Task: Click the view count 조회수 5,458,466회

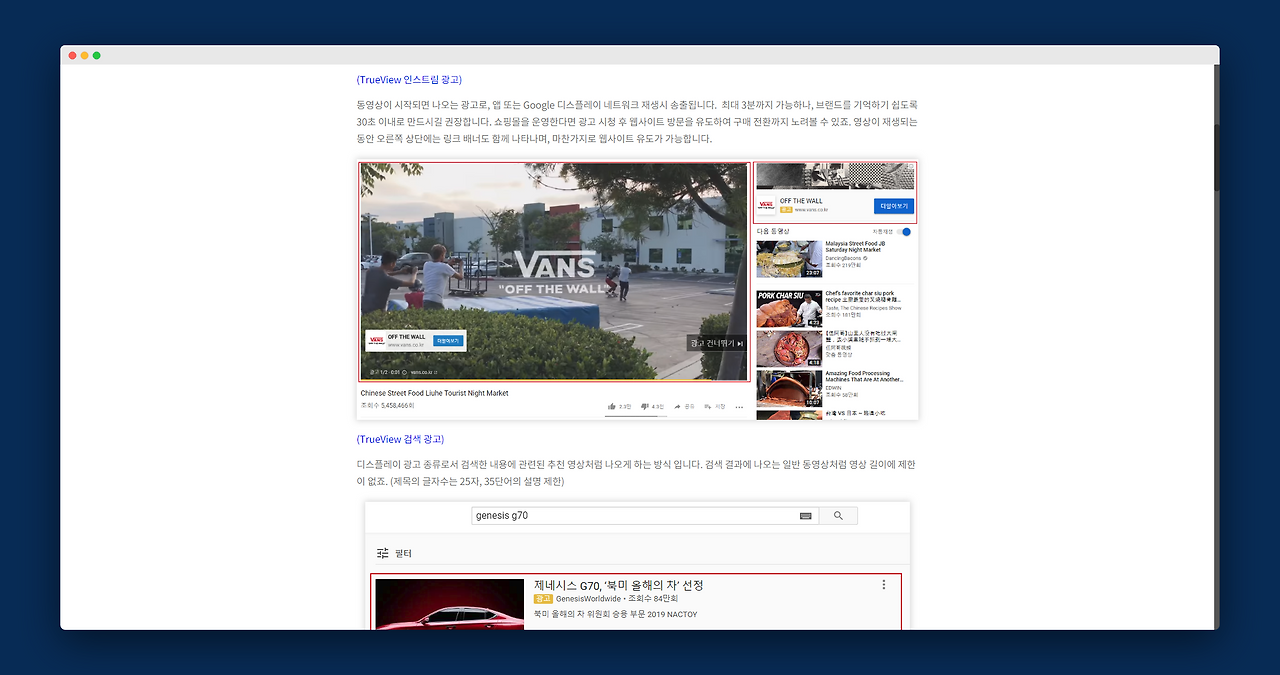Action: [387, 406]
